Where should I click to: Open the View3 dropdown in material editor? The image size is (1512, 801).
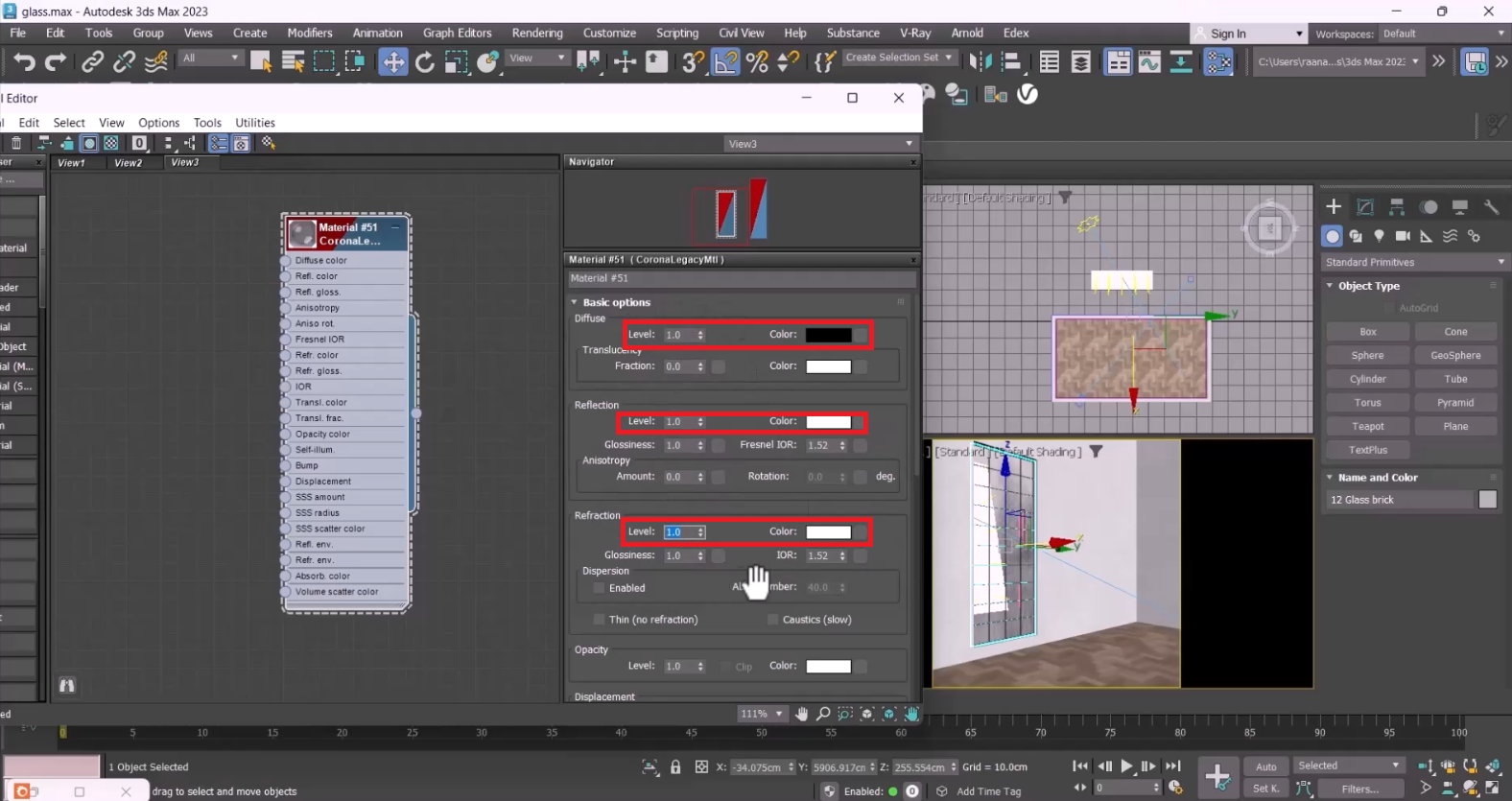(x=819, y=144)
